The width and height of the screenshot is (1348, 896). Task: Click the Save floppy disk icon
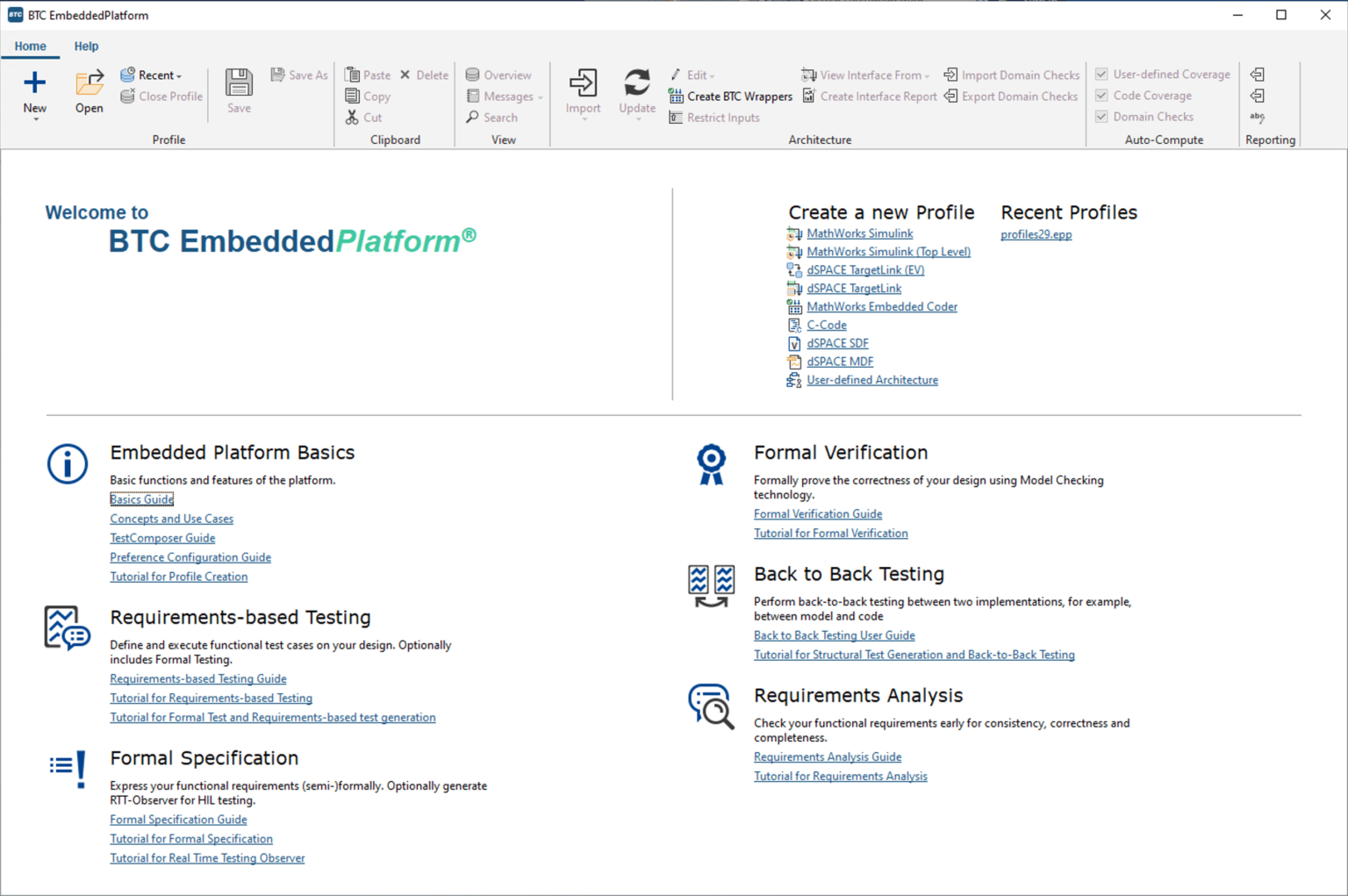pos(239,83)
